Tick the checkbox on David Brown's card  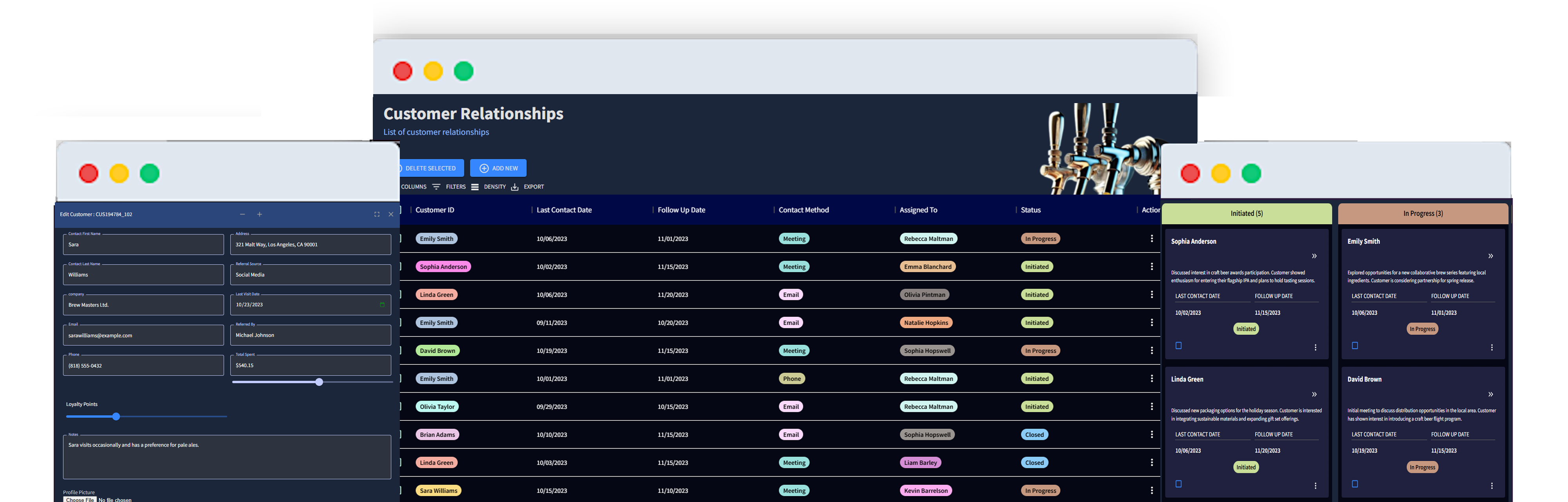[1355, 484]
